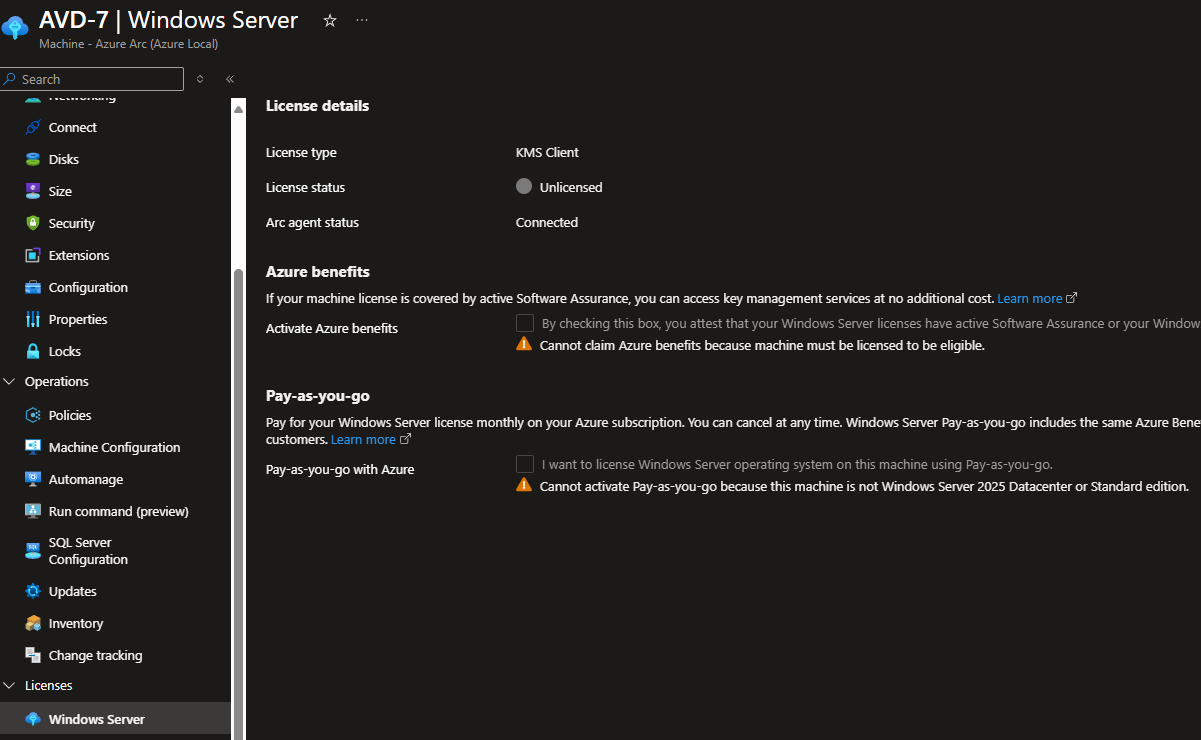Click the Machine Configuration label
This screenshot has height=740, width=1201.
(x=115, y=447)
